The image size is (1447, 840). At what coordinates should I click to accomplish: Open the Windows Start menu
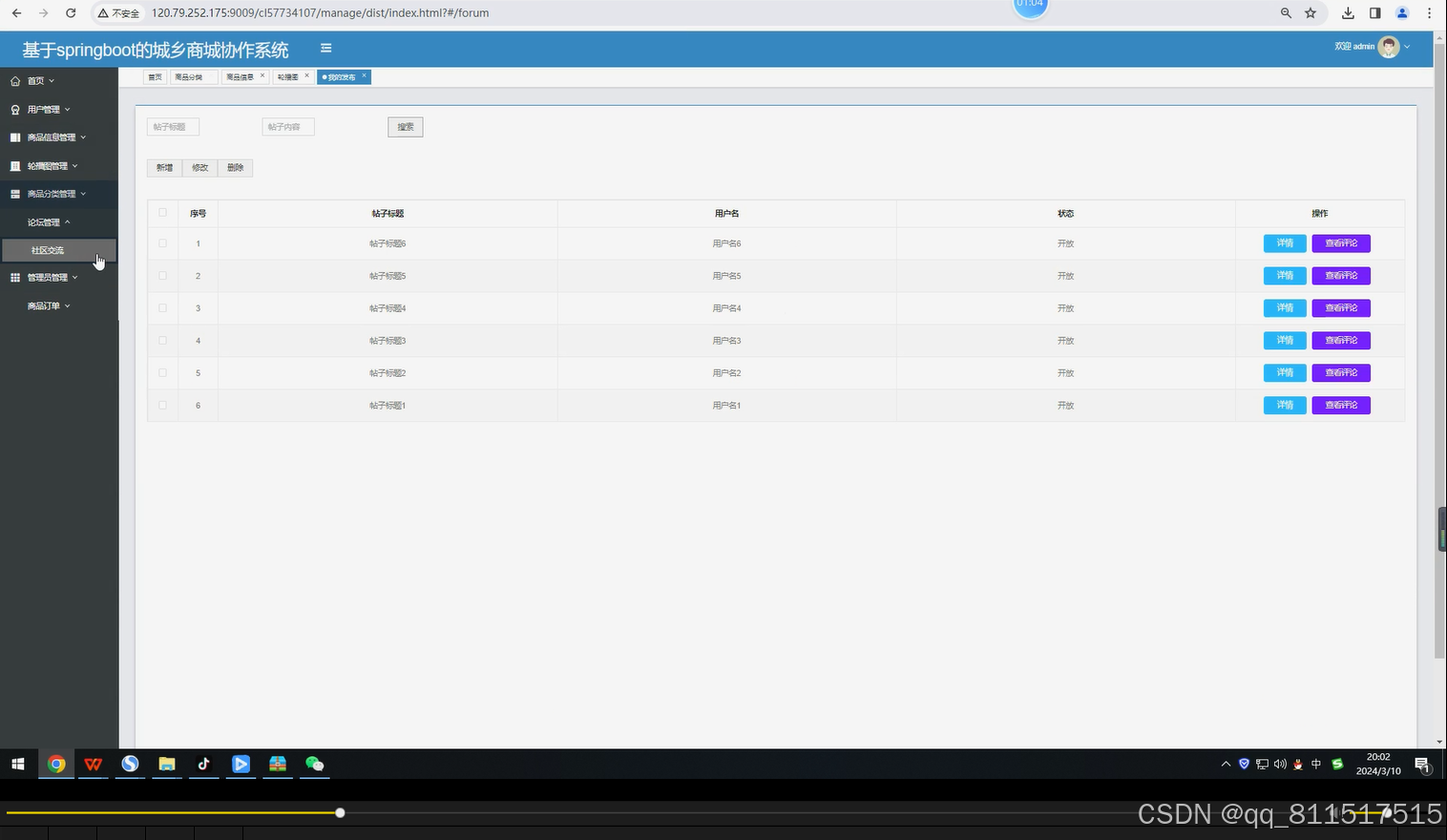pos(17,764)
